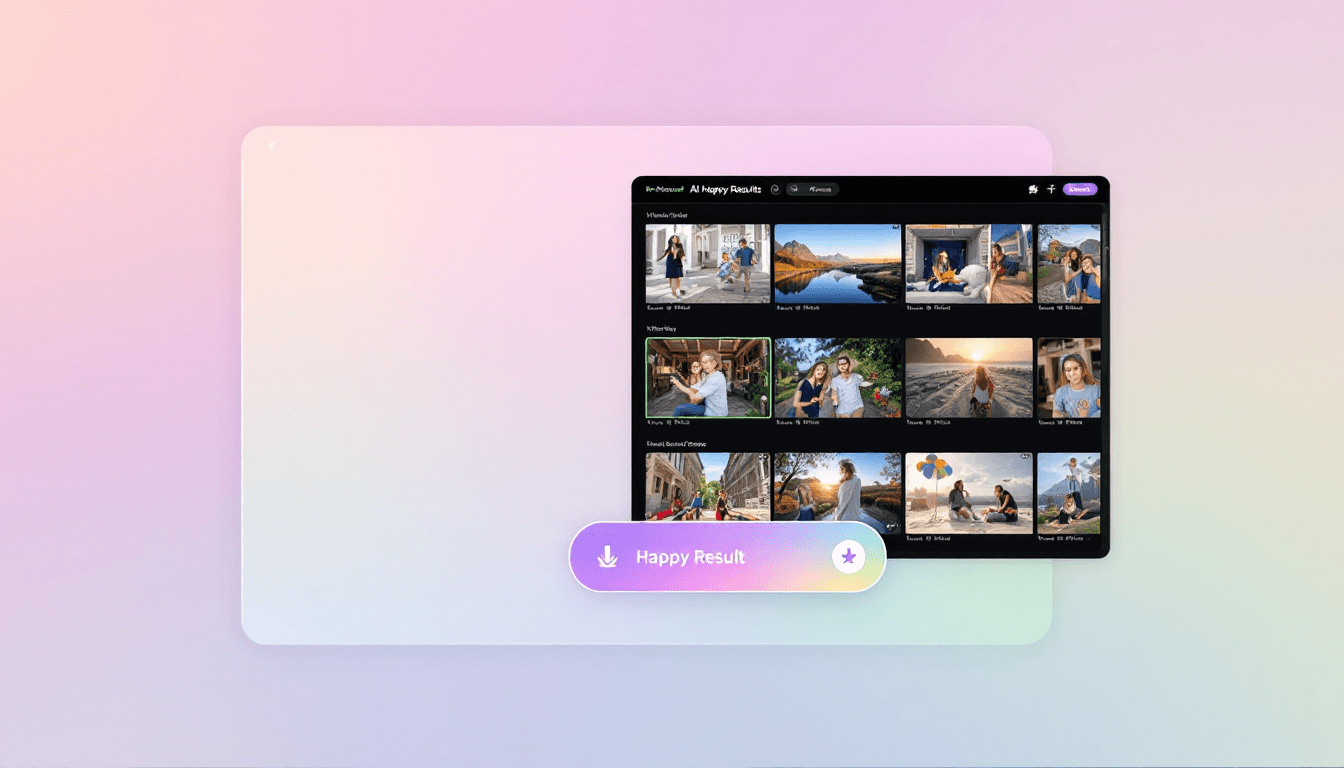Select the green-outlined thumbnail in second row
Viewport: 1344px width, 768px height.
pos(708,377)
